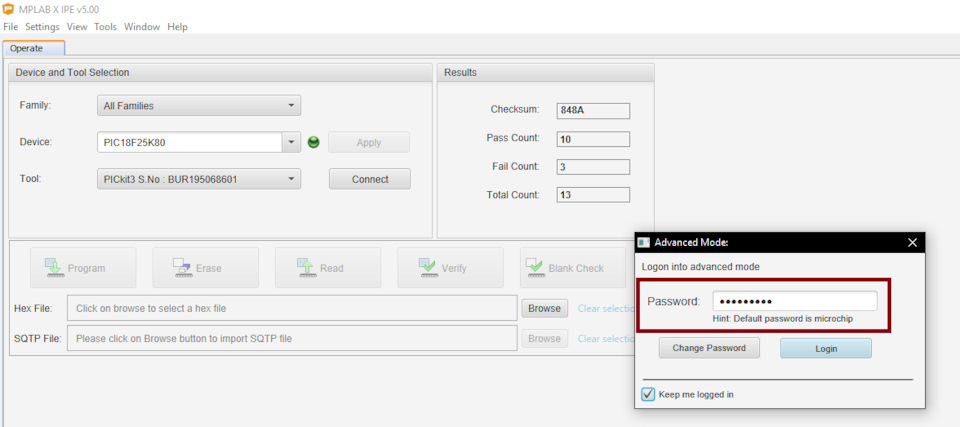Open the Window menu
Viewport: 960px width, 427px height.
142,27
